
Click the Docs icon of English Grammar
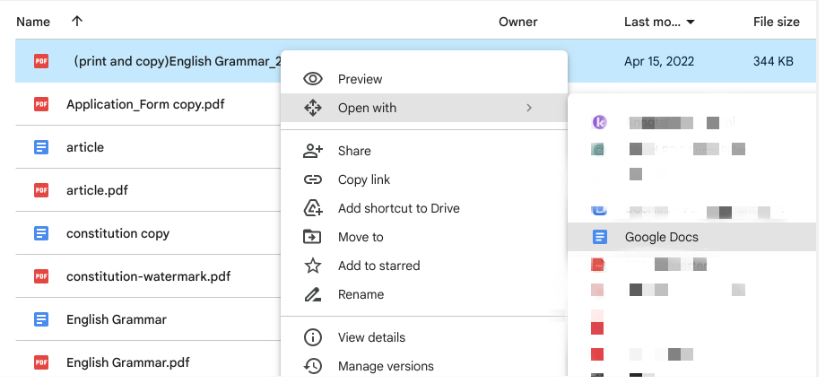pyautogui.click(x=41, y=320)
